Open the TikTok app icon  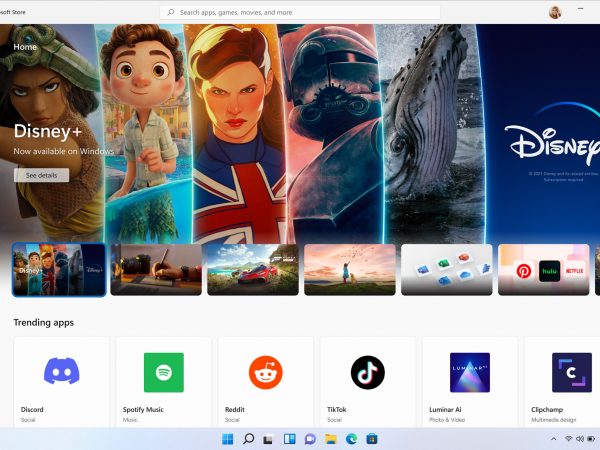pos(368,372)
